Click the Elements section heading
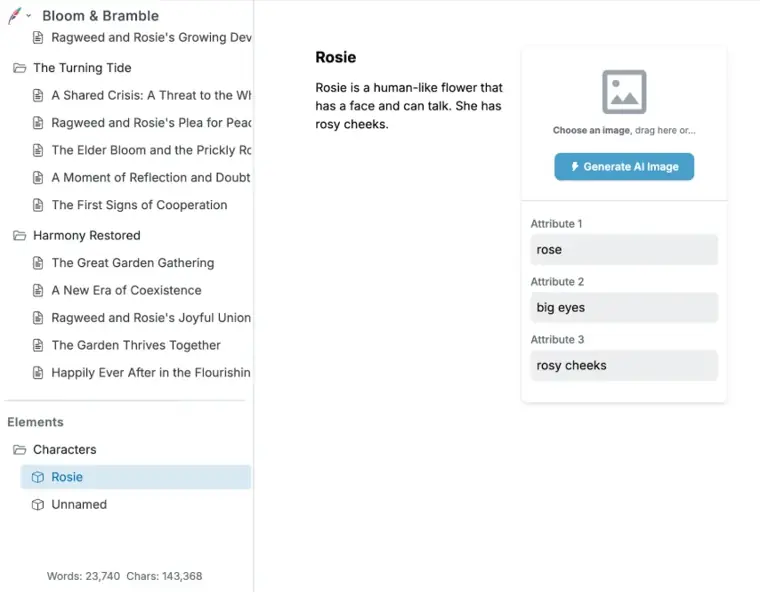Screen dimensions: 760x605 (x=35, y=422)
